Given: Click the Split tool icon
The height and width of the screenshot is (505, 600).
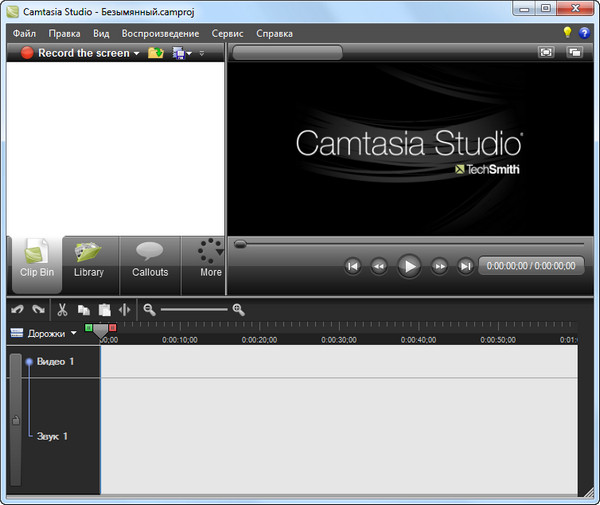Looking at the screenshot, I should click(x=124, y=310).
